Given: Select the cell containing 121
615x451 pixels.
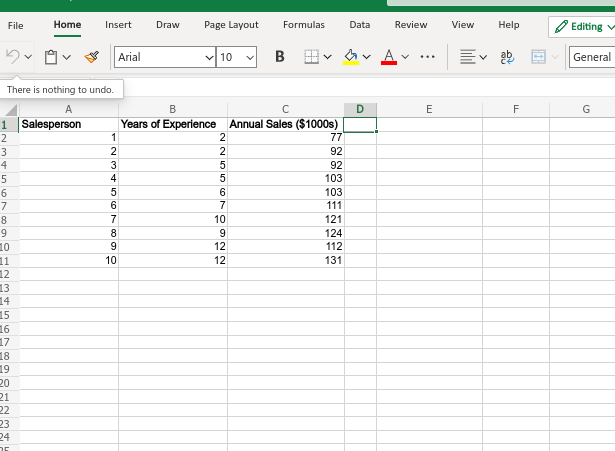Looking at the screenshot, I should pyautogui.click(x=286, y=220).
